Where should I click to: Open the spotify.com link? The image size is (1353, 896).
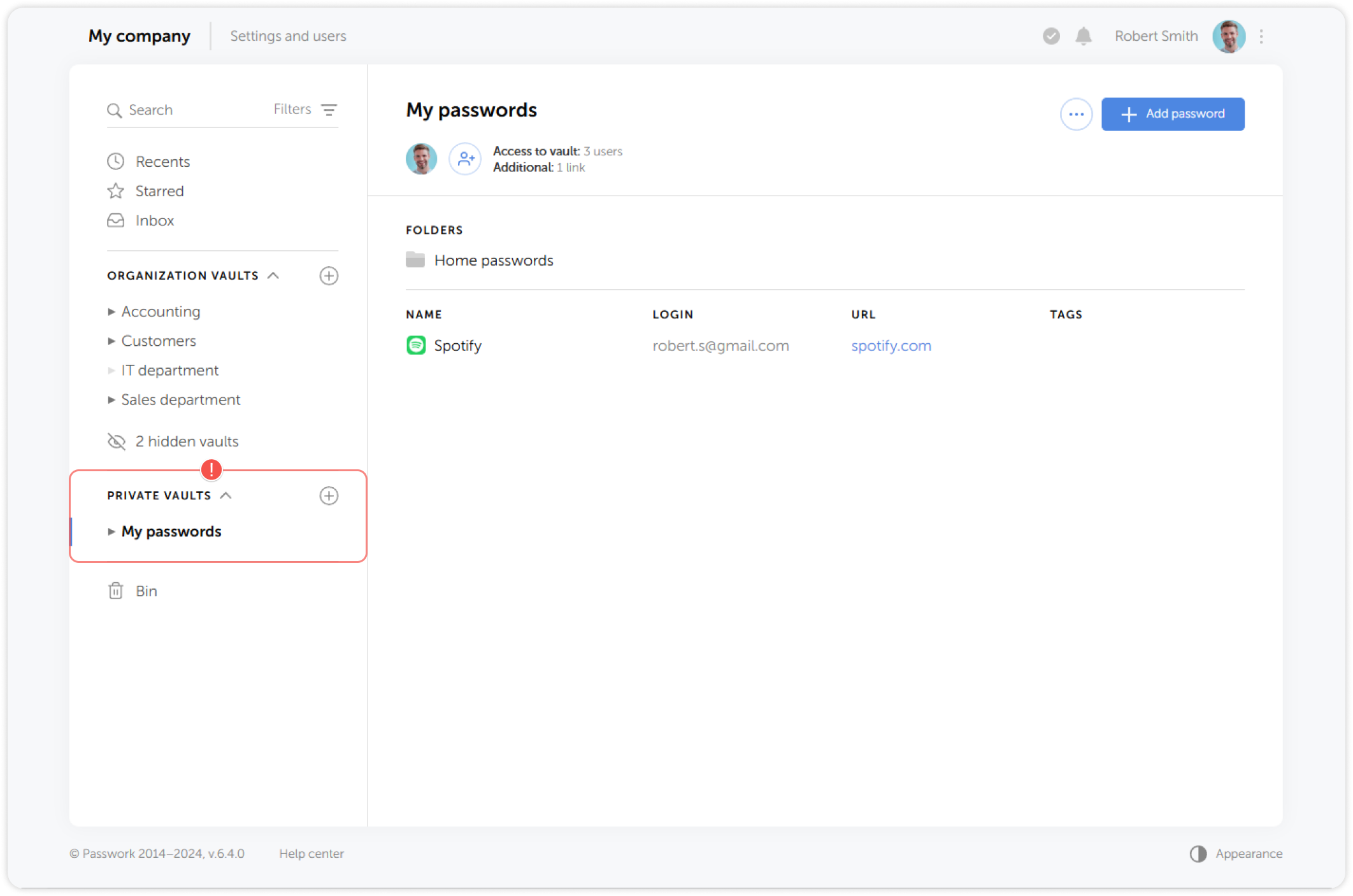891,346
